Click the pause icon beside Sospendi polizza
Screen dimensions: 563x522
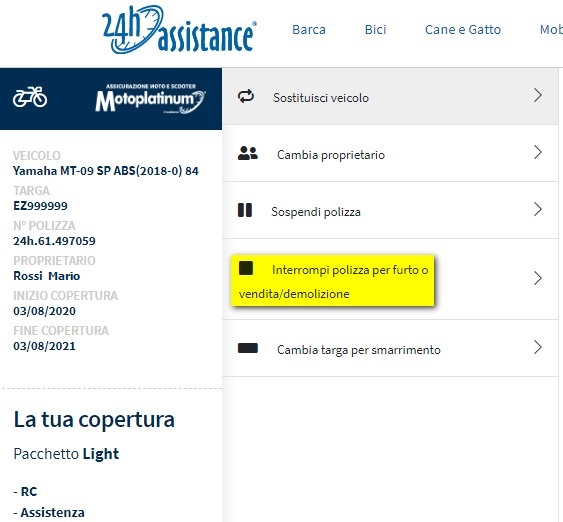245,210
